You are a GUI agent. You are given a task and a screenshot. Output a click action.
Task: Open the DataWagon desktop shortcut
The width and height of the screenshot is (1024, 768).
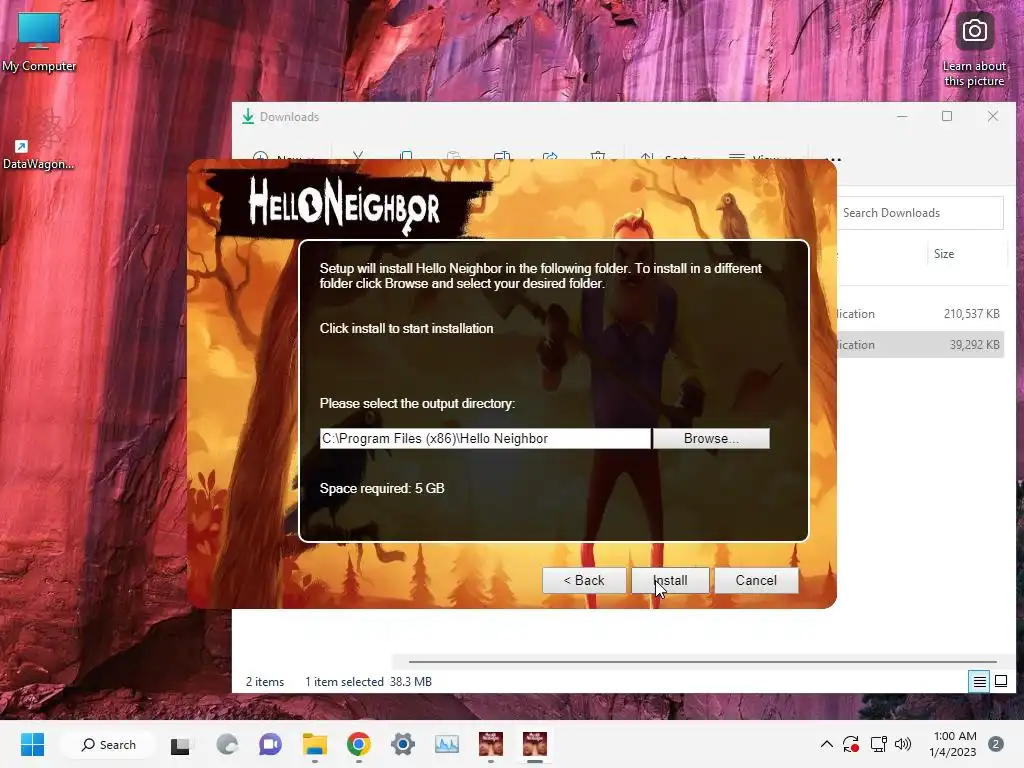[x=38, y=139]
